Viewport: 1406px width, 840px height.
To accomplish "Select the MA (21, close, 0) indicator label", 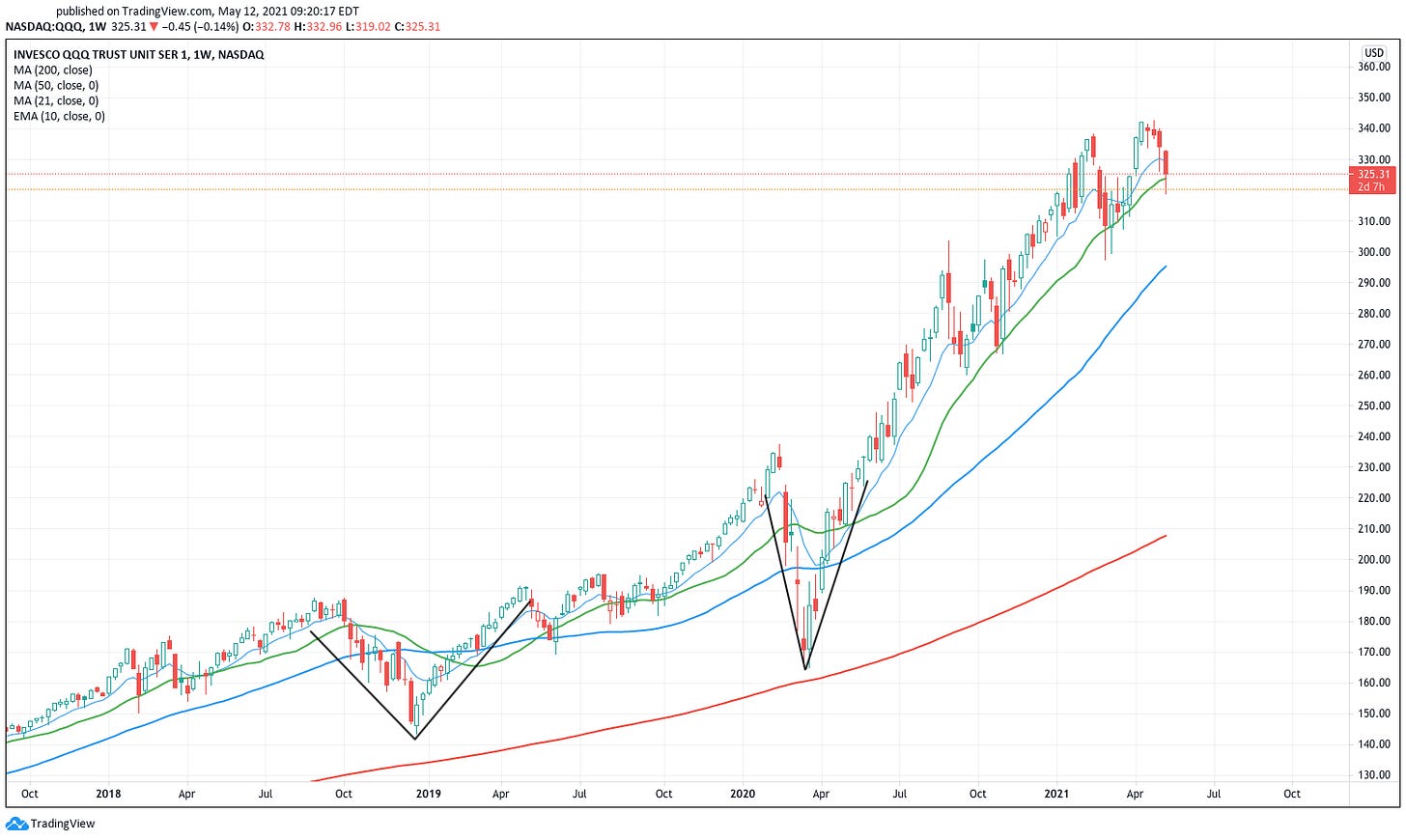I will pyautogui.click(x=56, y=101).
